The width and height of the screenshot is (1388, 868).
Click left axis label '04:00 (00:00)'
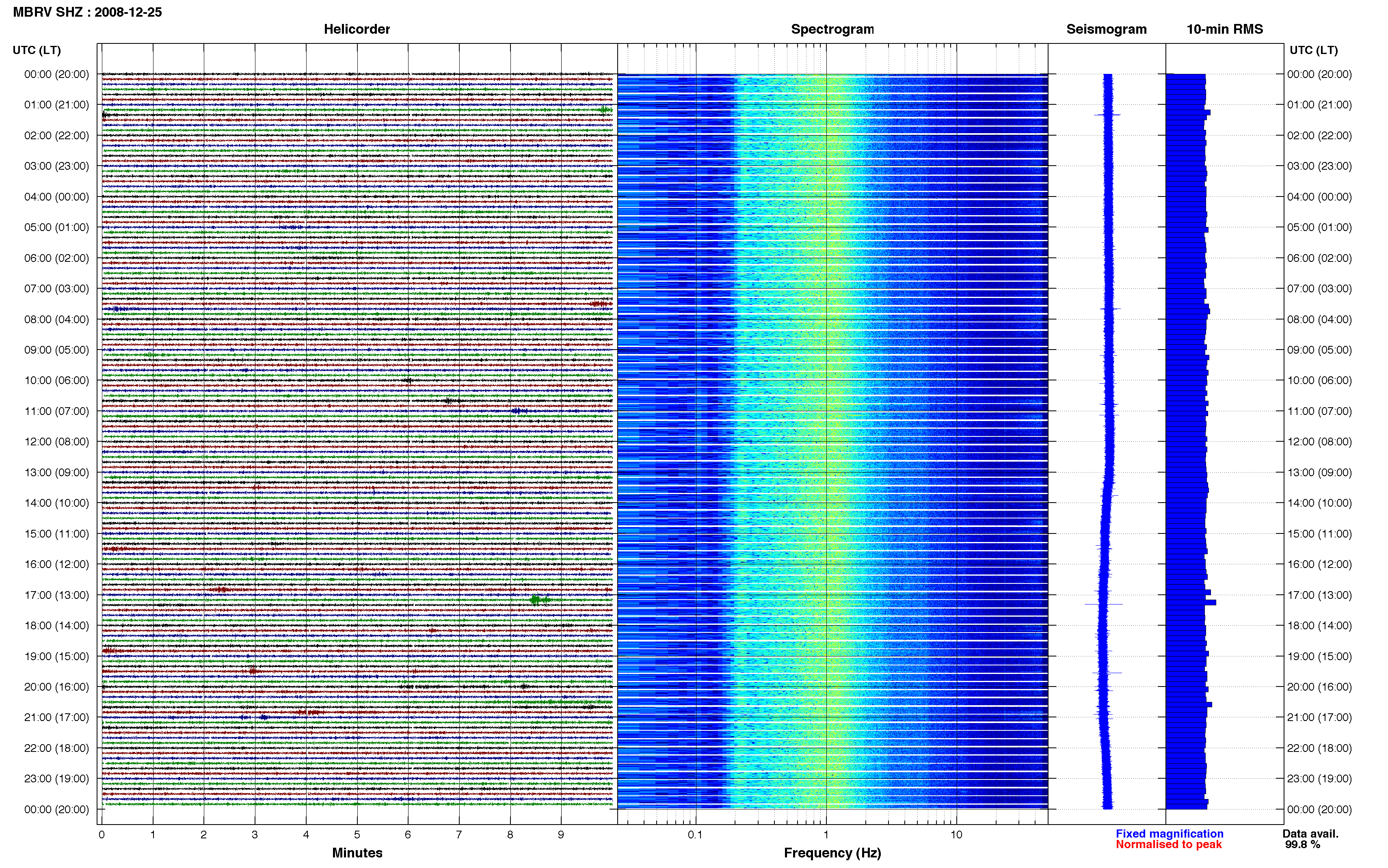[x=56, y=197]
